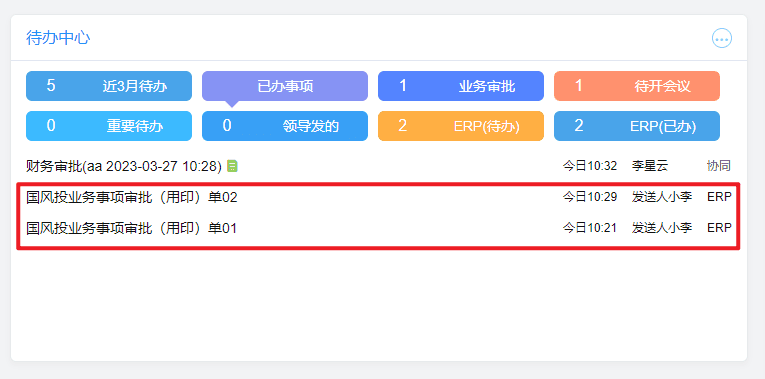Open 财务审批(aa 2023-03-27 10:28) item

(124, 166)
